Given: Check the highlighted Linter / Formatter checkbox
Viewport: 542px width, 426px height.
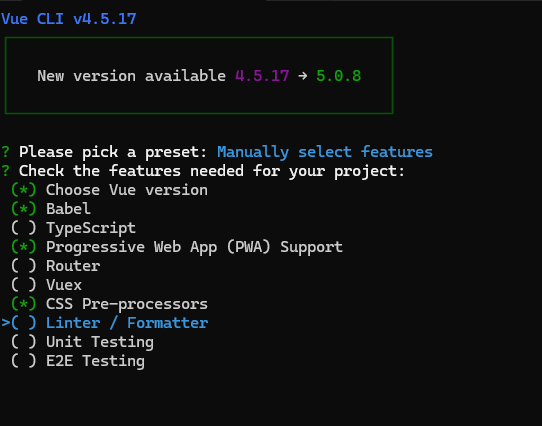Looking at the screenshot, I should point(24,323).
